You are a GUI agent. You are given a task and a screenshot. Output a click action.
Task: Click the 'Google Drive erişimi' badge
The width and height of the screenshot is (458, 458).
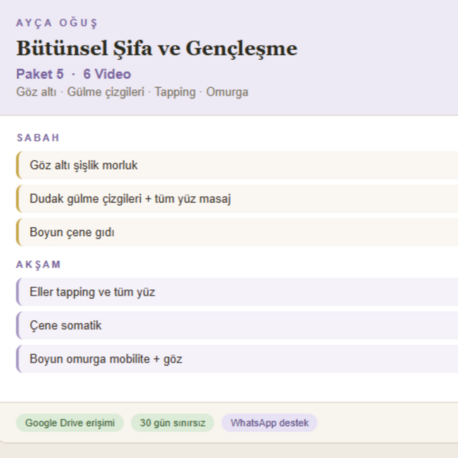point(70,423)
